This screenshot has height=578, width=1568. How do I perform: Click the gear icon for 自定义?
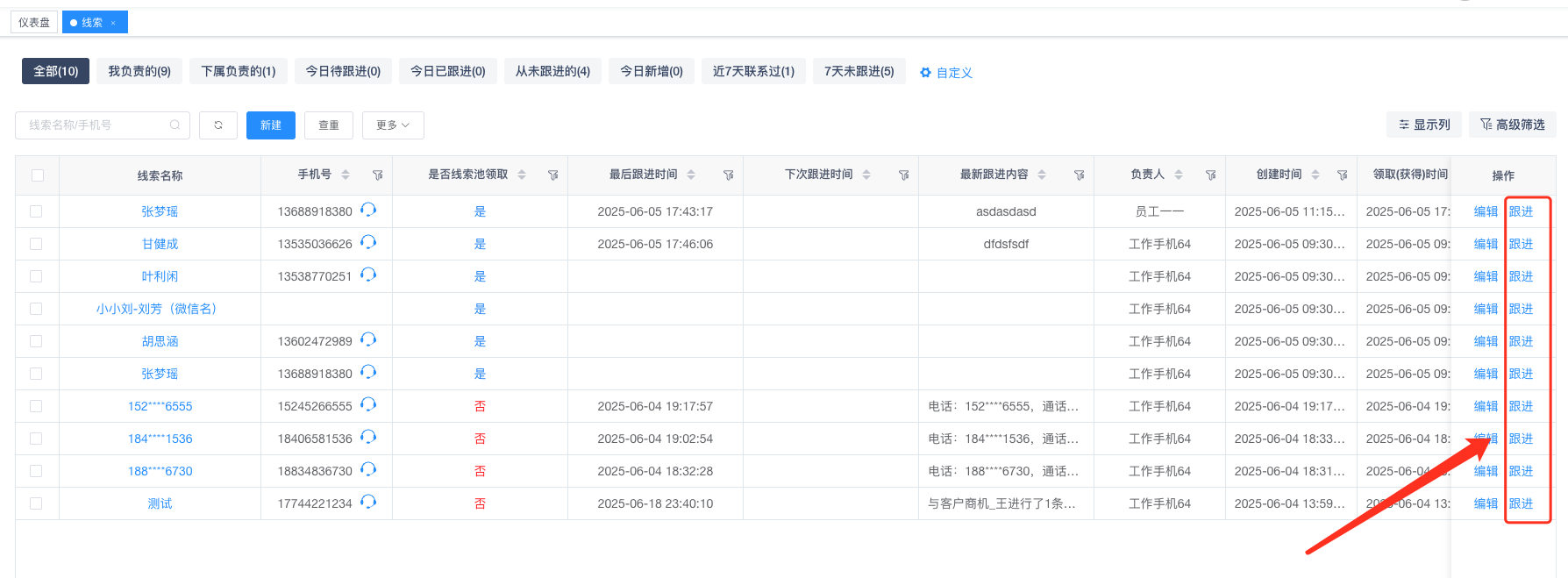925,73
